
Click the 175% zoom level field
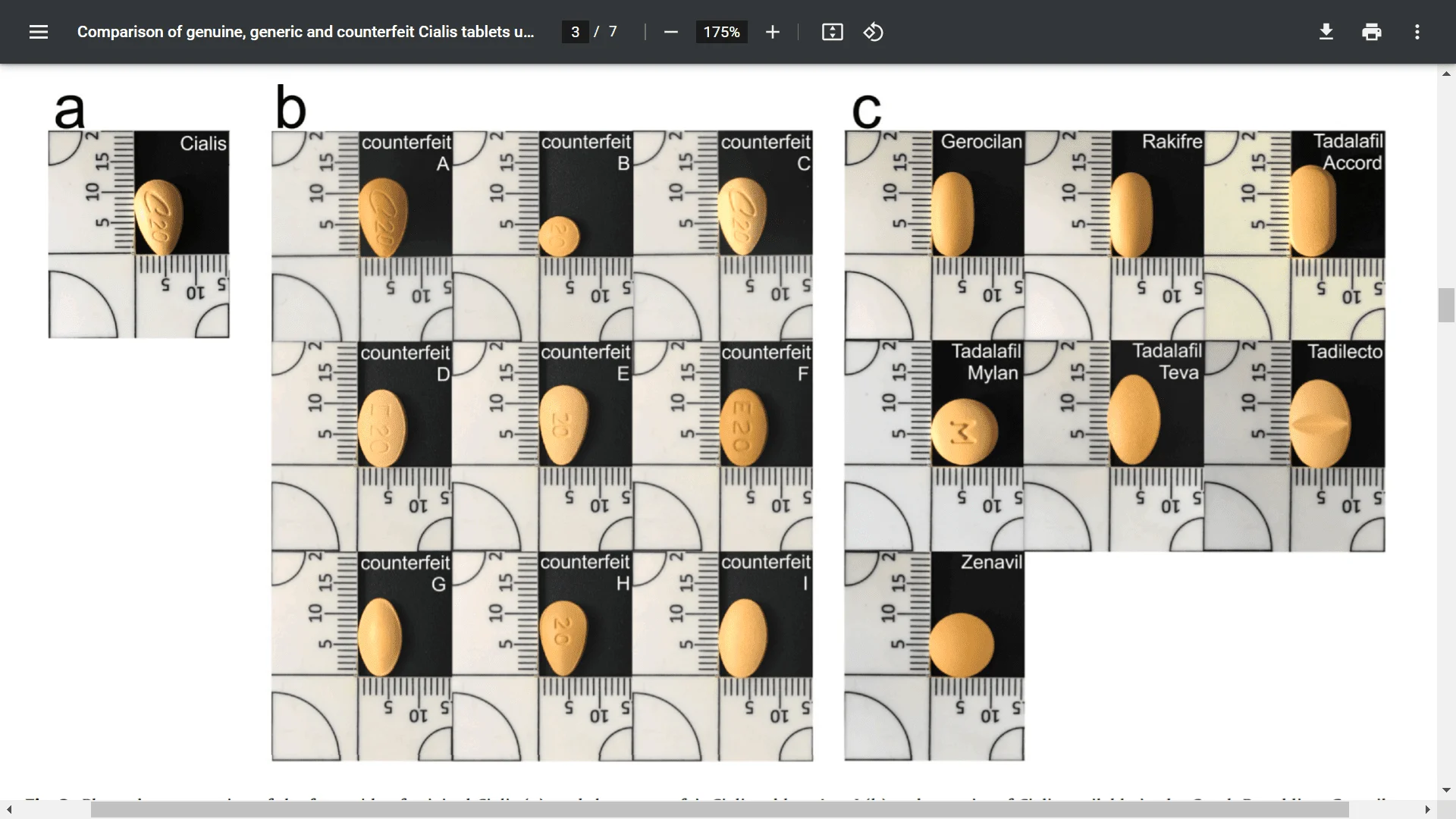click(721, 32)
